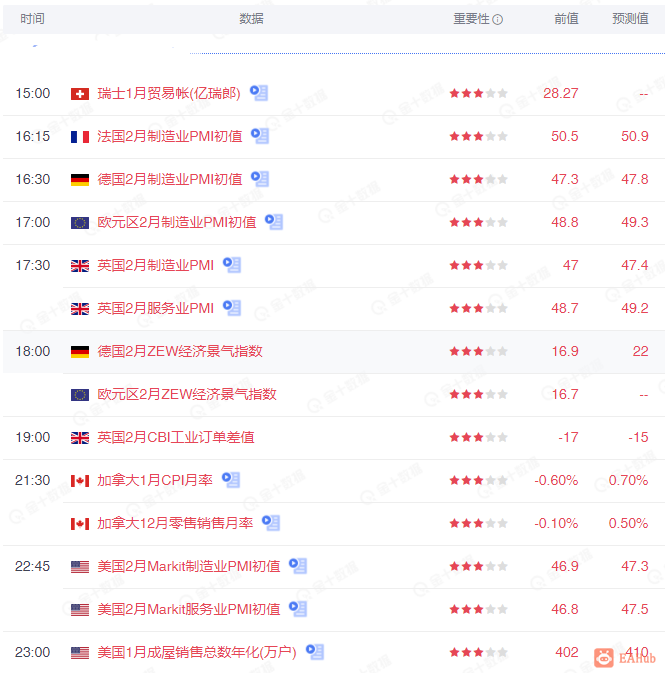This screenshot has width=665, height=673.
Task: Open 瑞士1月贸易帐(亿瑞郎) data link
Action: click(169, 93)
